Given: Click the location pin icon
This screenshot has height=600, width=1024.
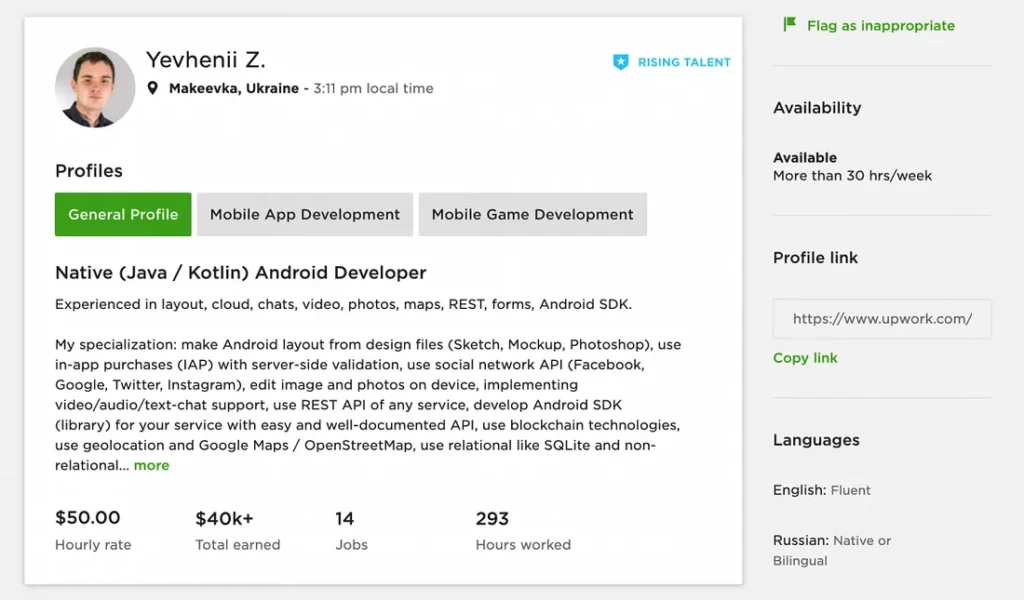Looking at the screenshot, I should click(x=153, y=88).
